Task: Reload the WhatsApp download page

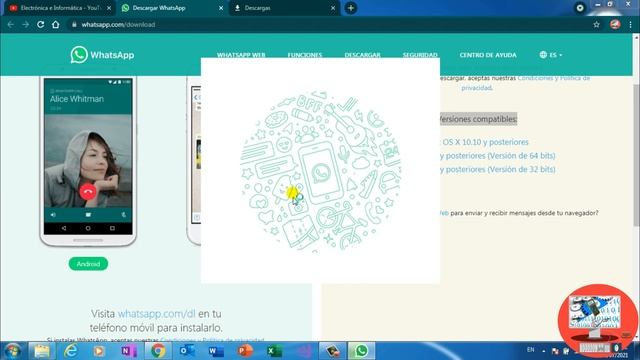Action: point(40,24)
